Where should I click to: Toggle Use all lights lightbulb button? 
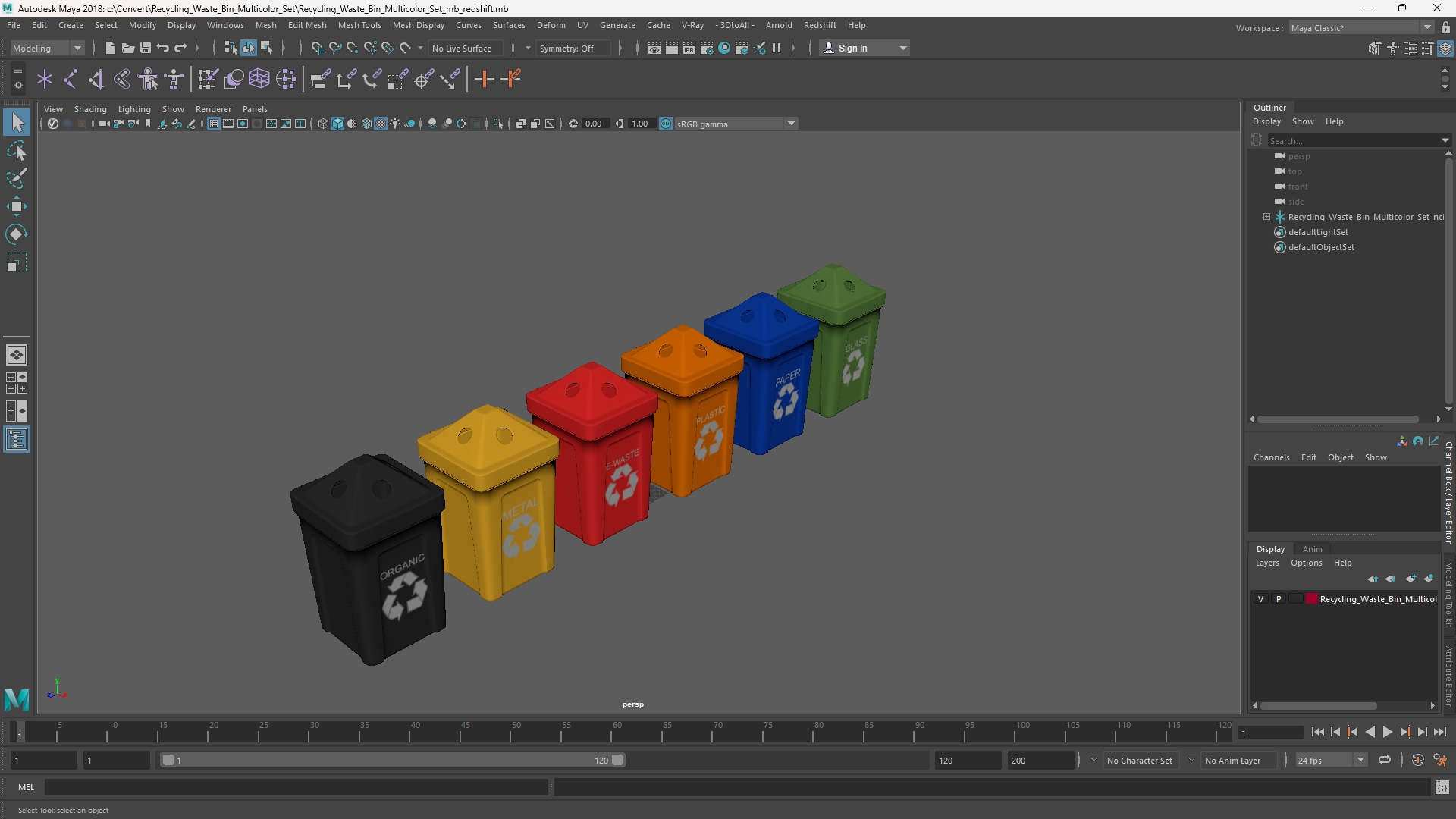pos(395,124)
